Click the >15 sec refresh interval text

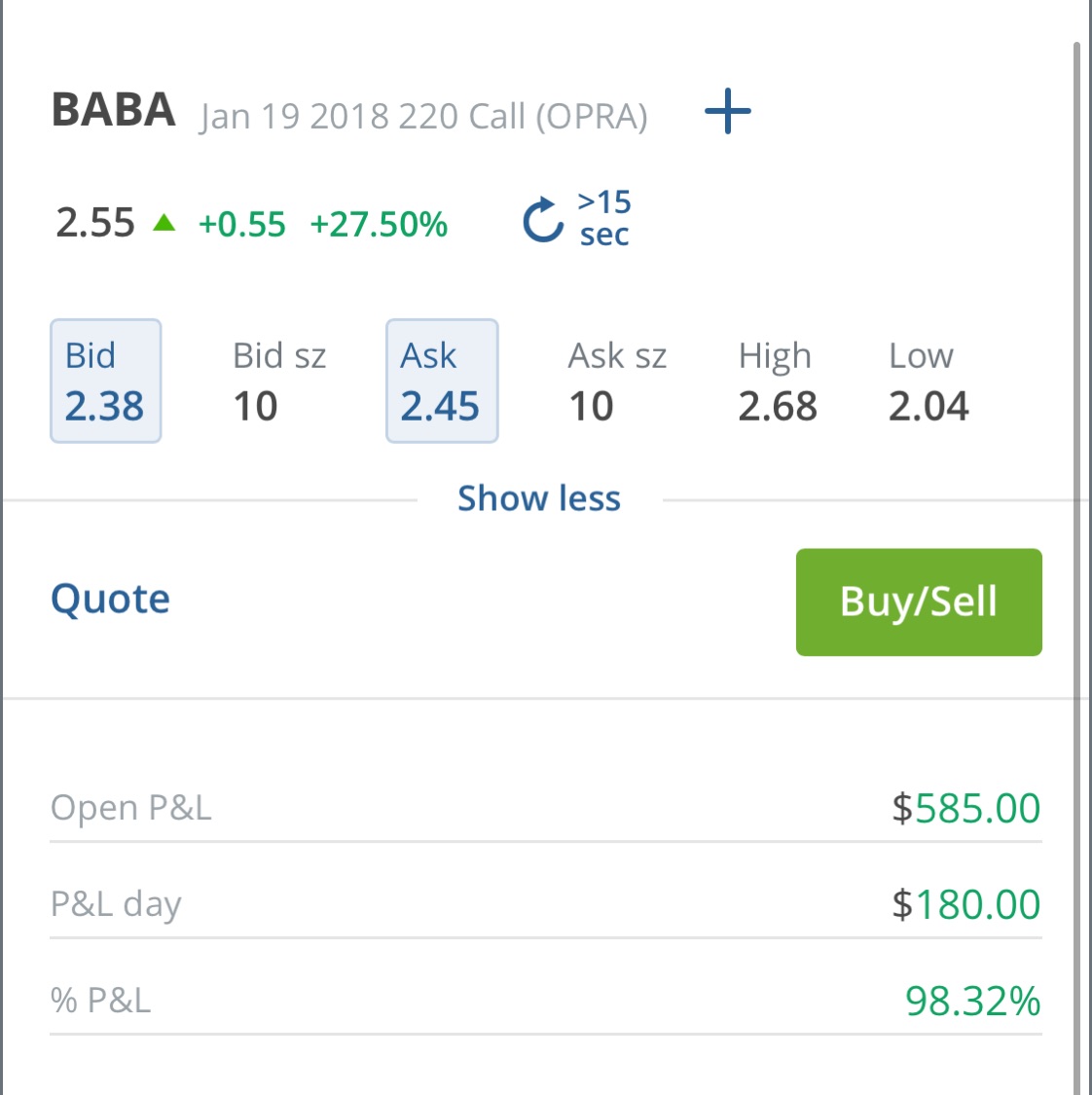pos(604,218)
